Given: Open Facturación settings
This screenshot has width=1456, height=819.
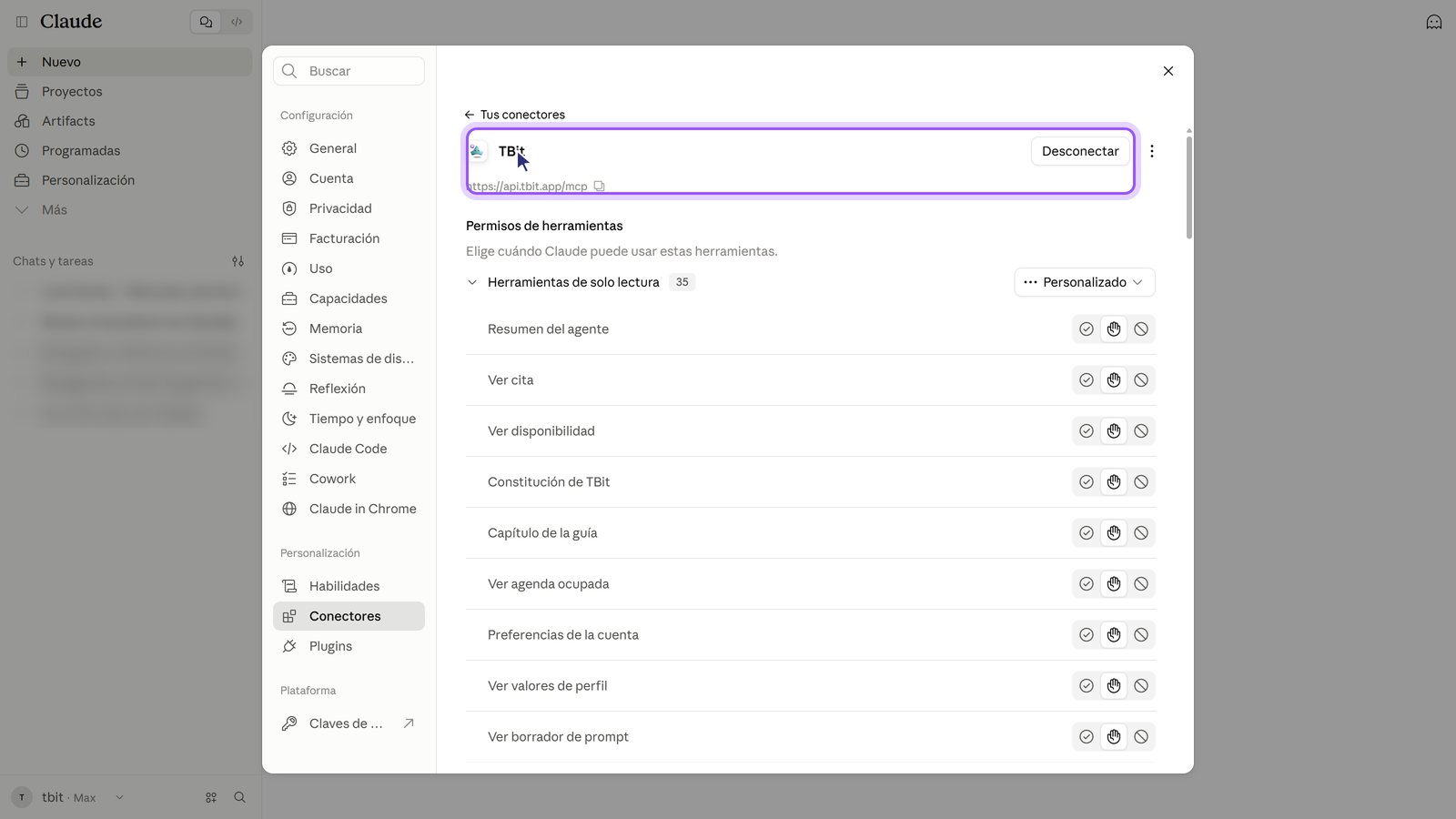Looking at the screenshot, I should [x=349, y=238].
